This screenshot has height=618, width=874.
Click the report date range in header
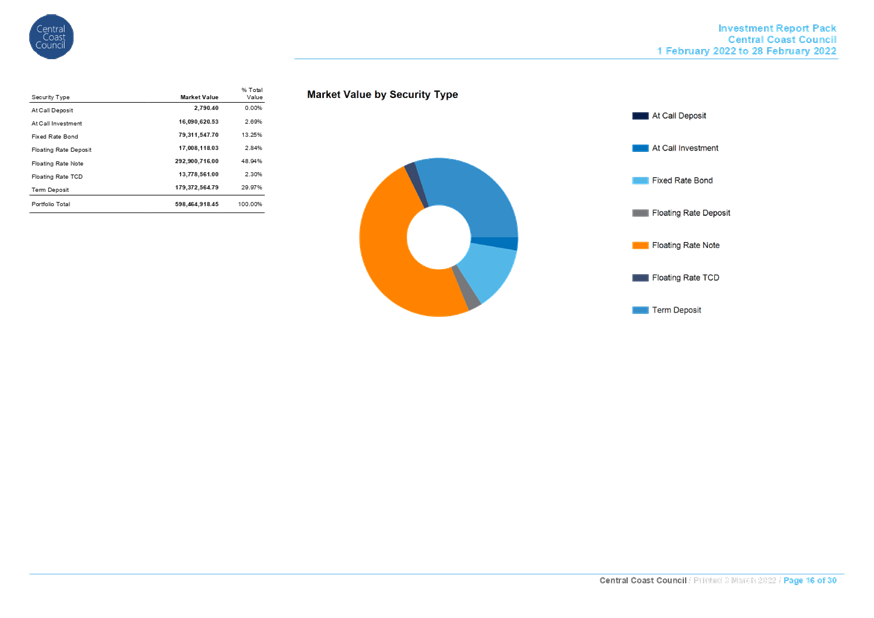747,51
